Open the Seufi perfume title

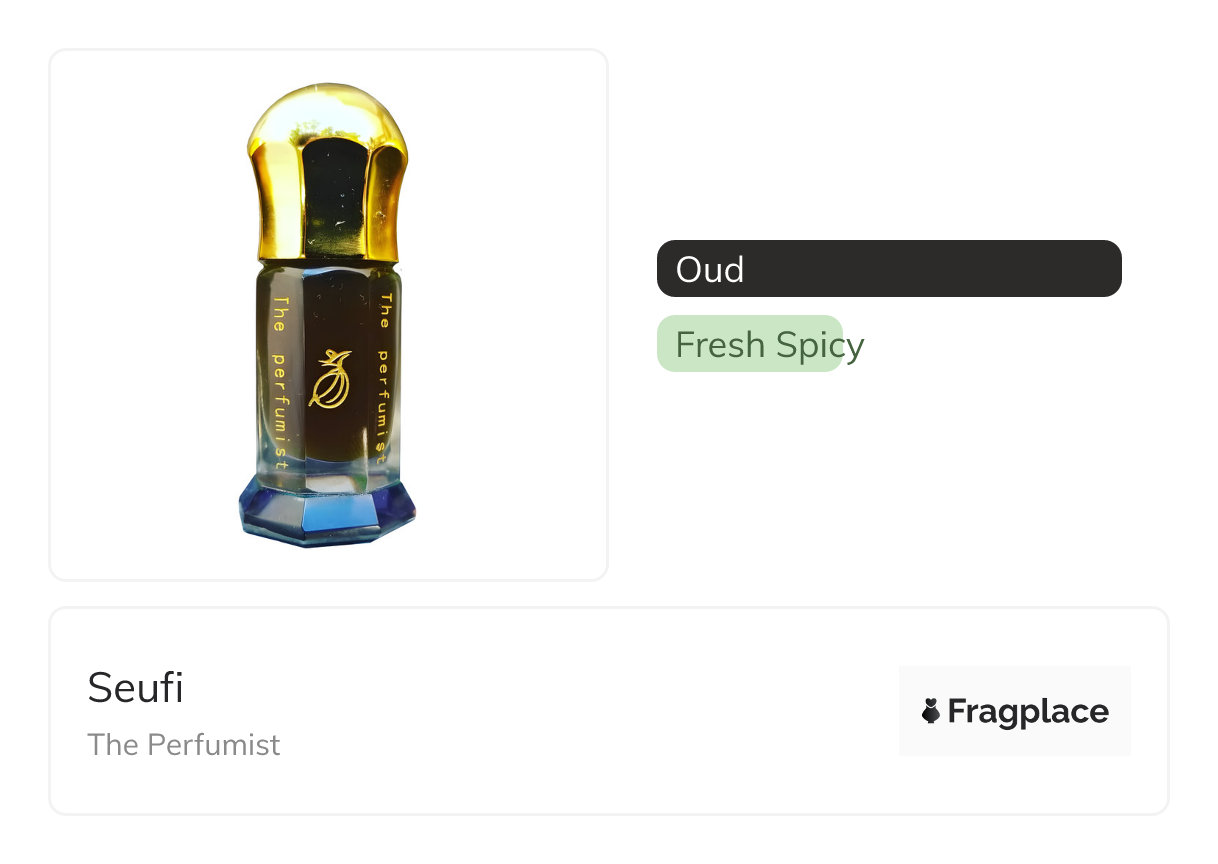pyautogui.click(x=135, y=688)
